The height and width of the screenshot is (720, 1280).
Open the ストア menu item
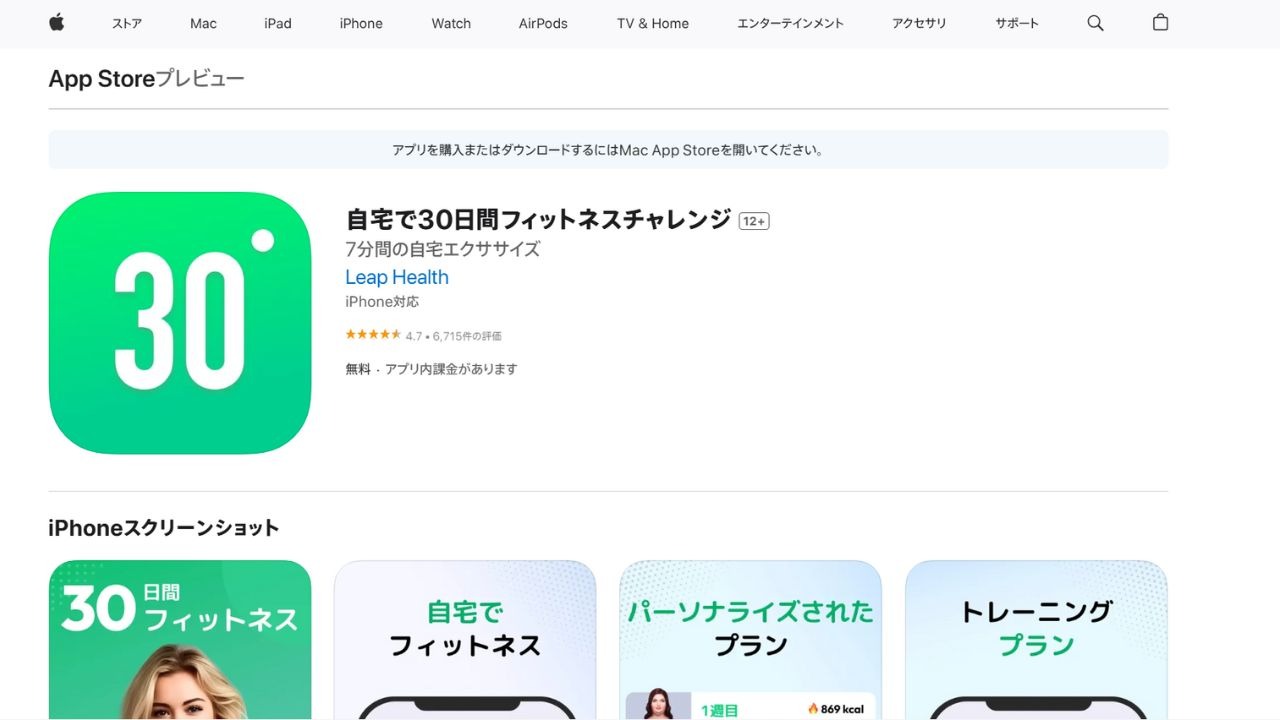coord(127,23)
